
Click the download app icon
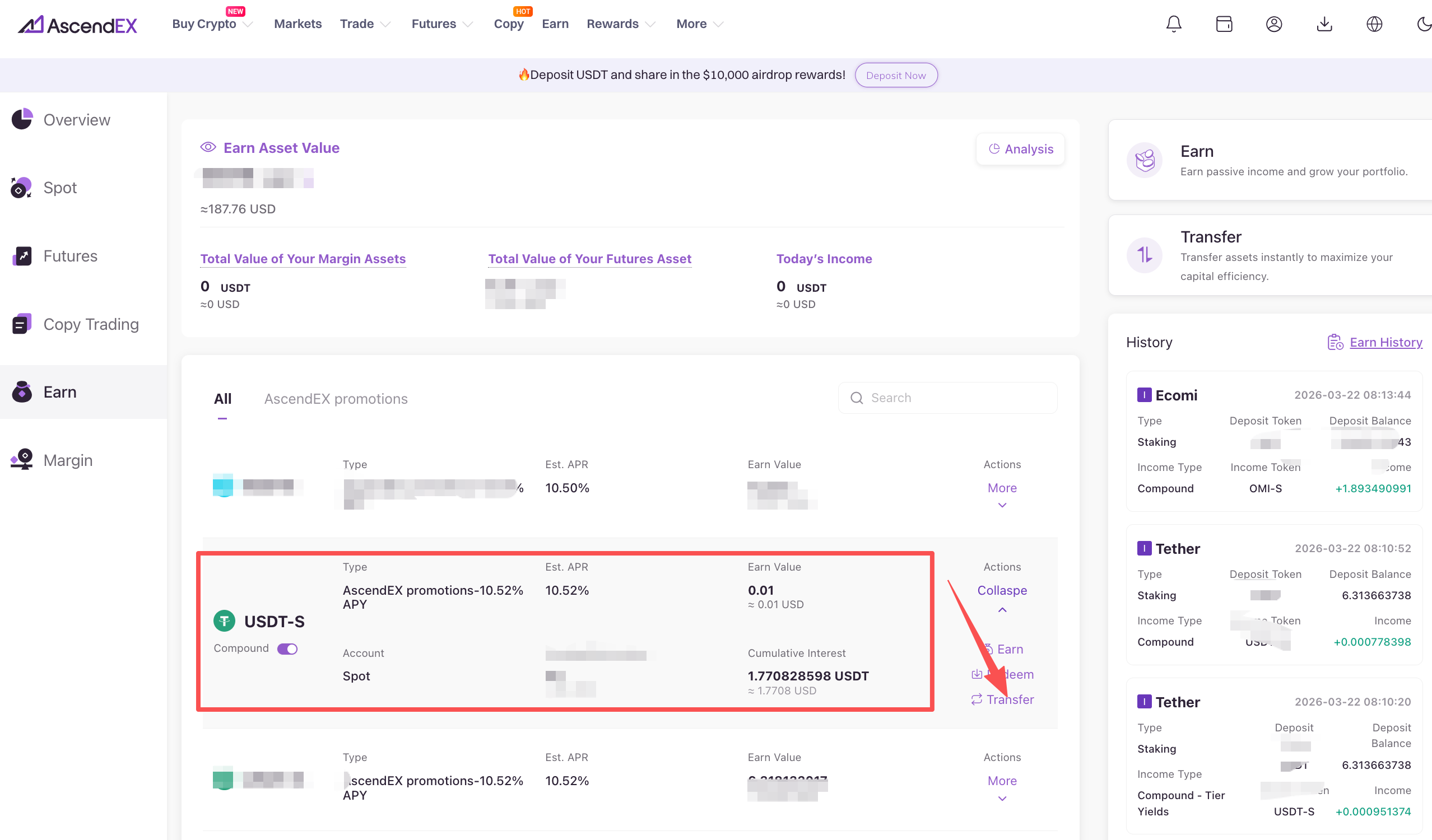1324,24
